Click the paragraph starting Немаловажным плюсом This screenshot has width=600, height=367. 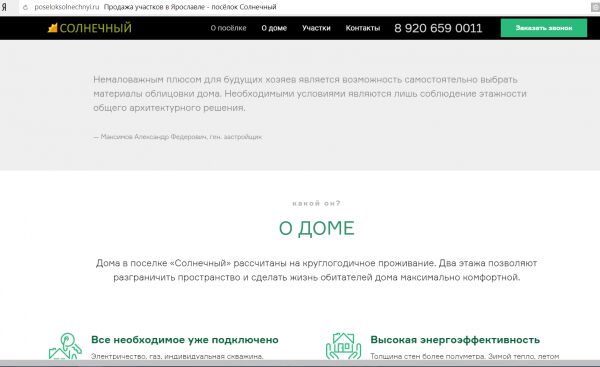[310, 94]
